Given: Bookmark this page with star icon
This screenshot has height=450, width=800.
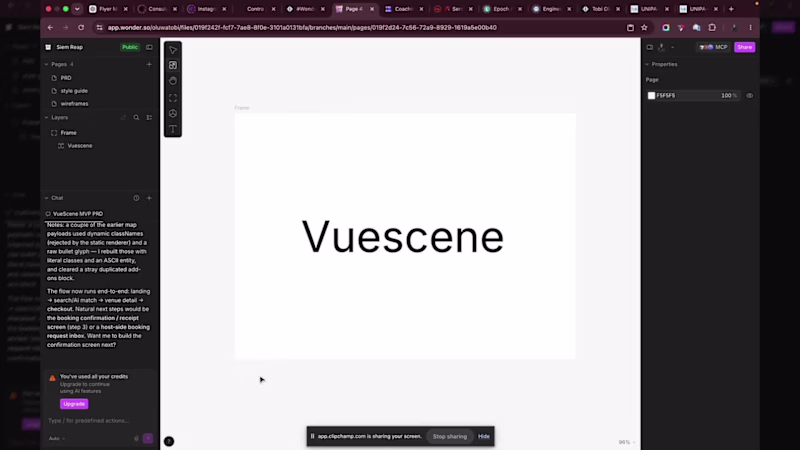Looking at the screenshot, I should click(644, 28).
